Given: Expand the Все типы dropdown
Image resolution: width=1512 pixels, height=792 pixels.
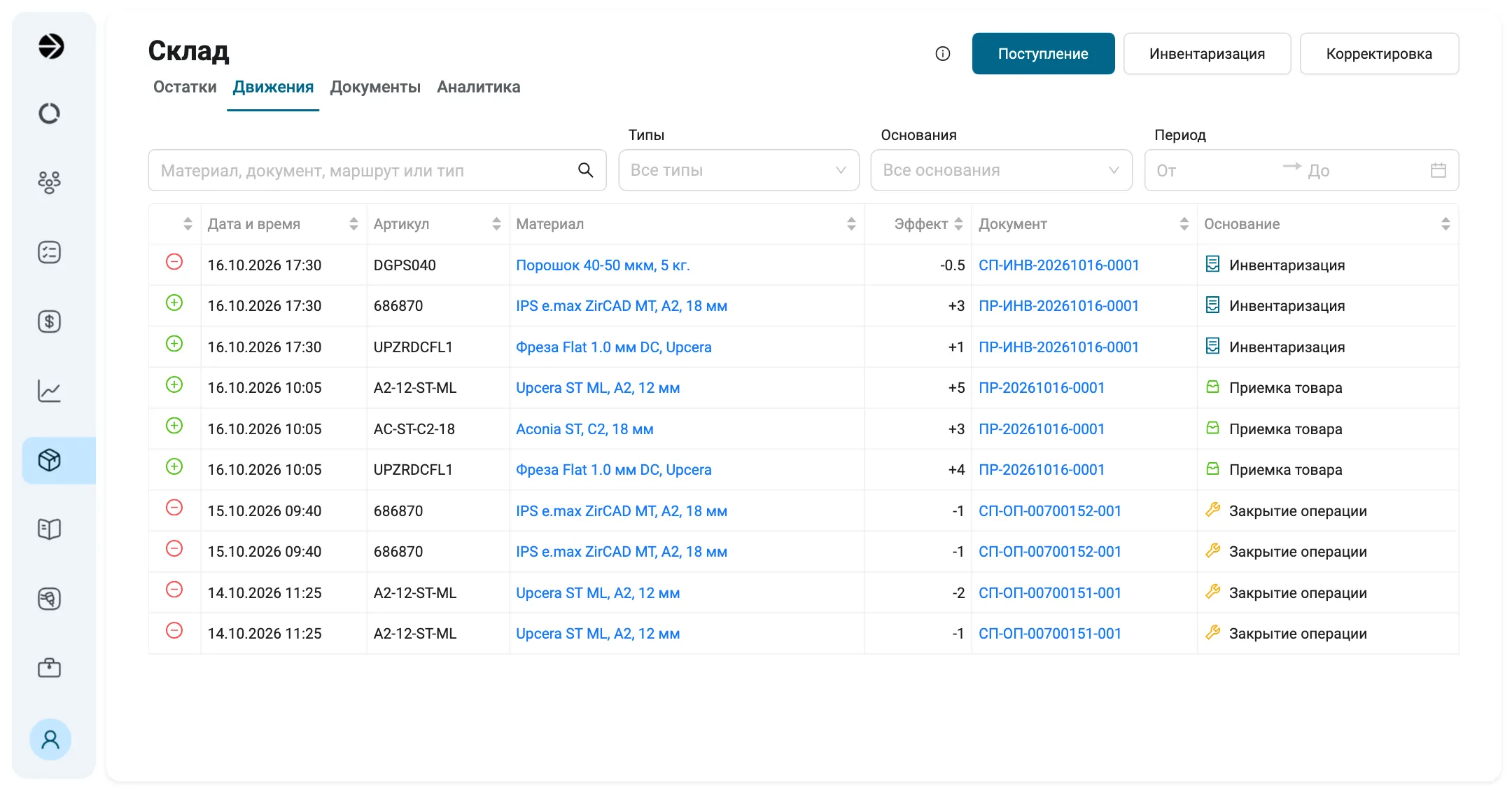Looking at the screenshot, I should (738, 170).
